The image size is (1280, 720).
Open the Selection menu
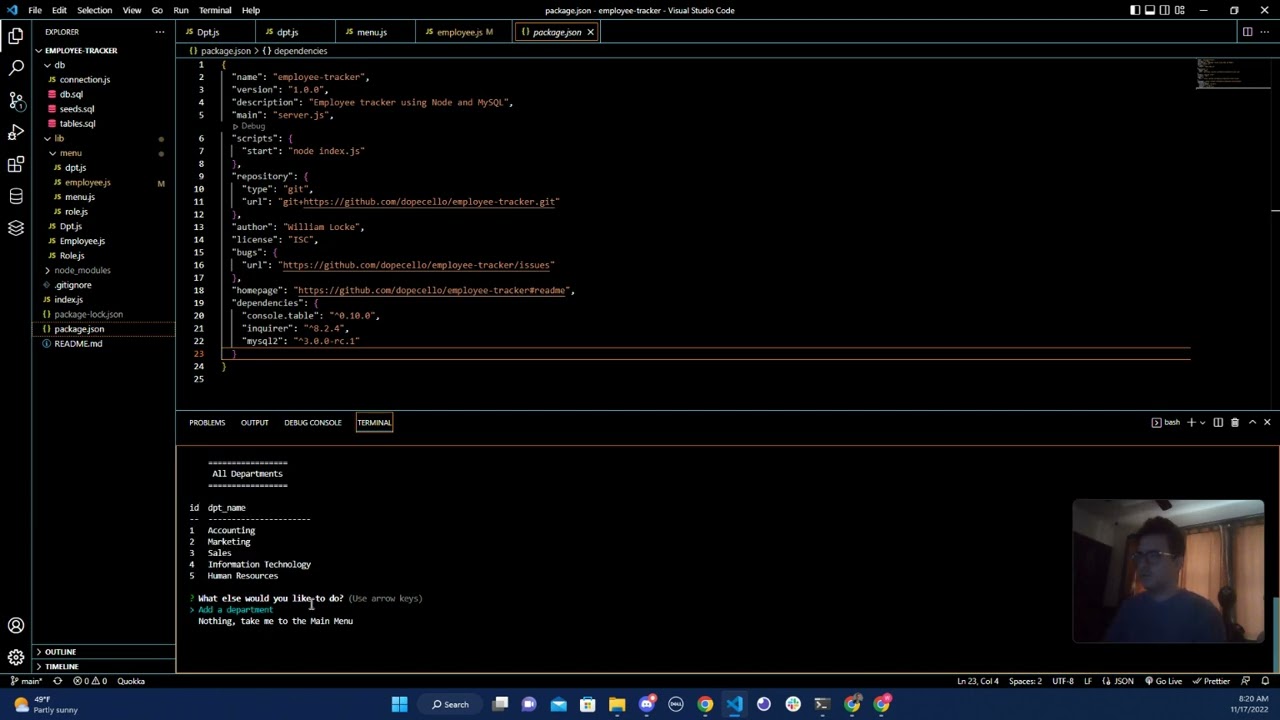94,10
